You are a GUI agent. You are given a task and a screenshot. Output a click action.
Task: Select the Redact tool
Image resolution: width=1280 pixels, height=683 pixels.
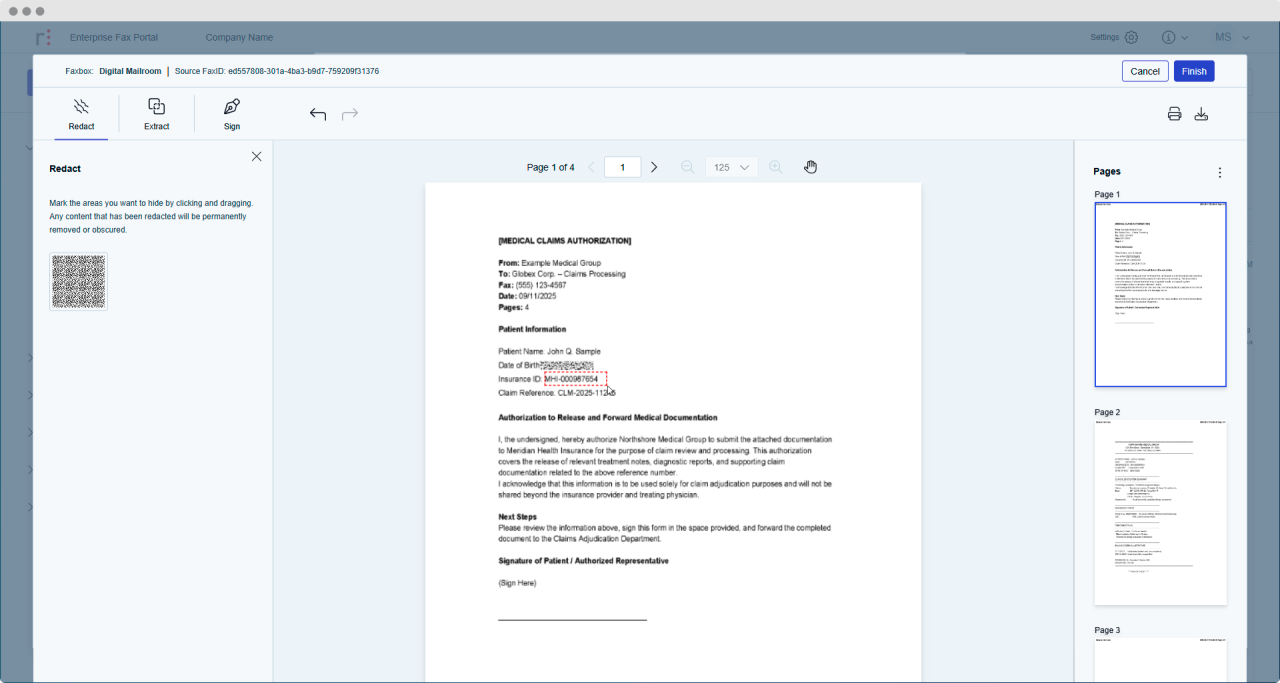tap(82, 112)
